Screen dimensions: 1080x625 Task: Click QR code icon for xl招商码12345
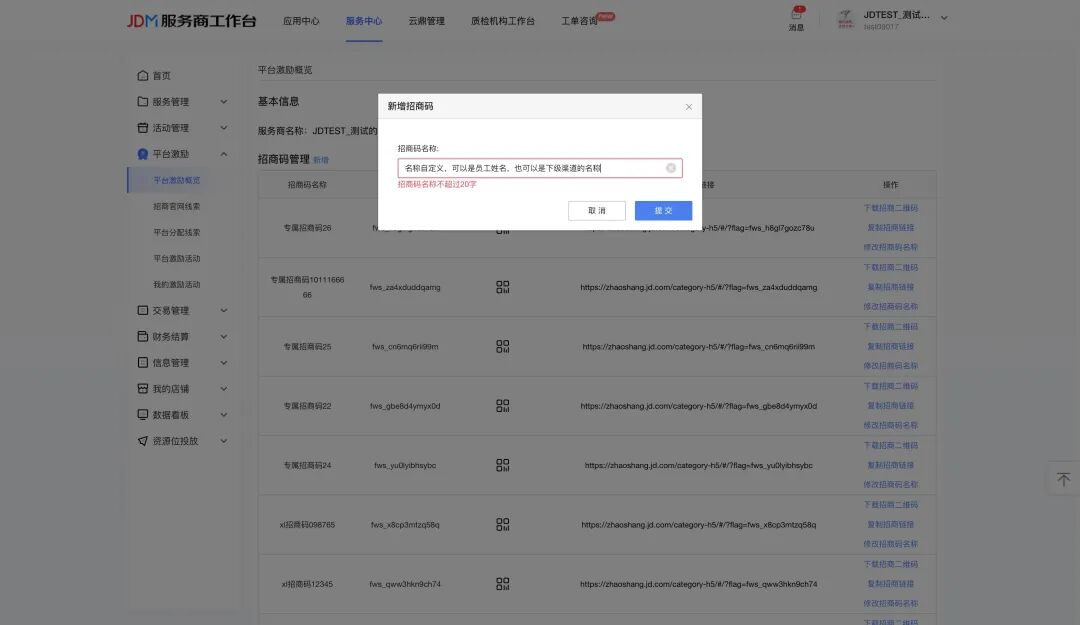coord(503,584)
